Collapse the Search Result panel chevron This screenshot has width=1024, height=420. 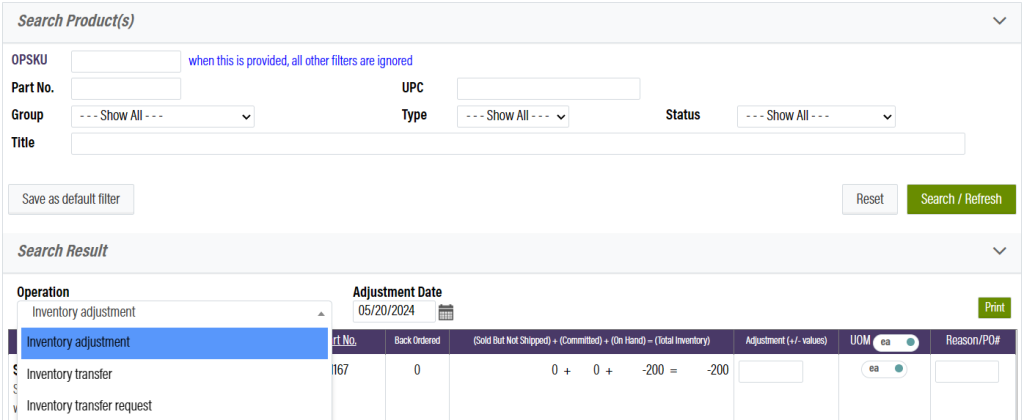[998, 251]
